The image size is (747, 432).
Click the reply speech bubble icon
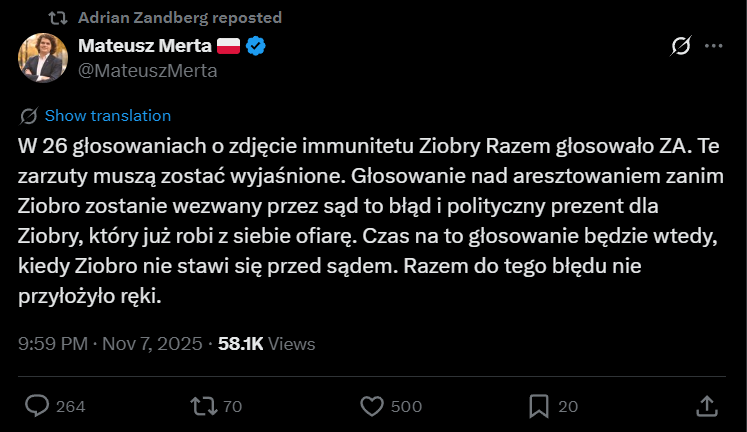click(37, 405)
